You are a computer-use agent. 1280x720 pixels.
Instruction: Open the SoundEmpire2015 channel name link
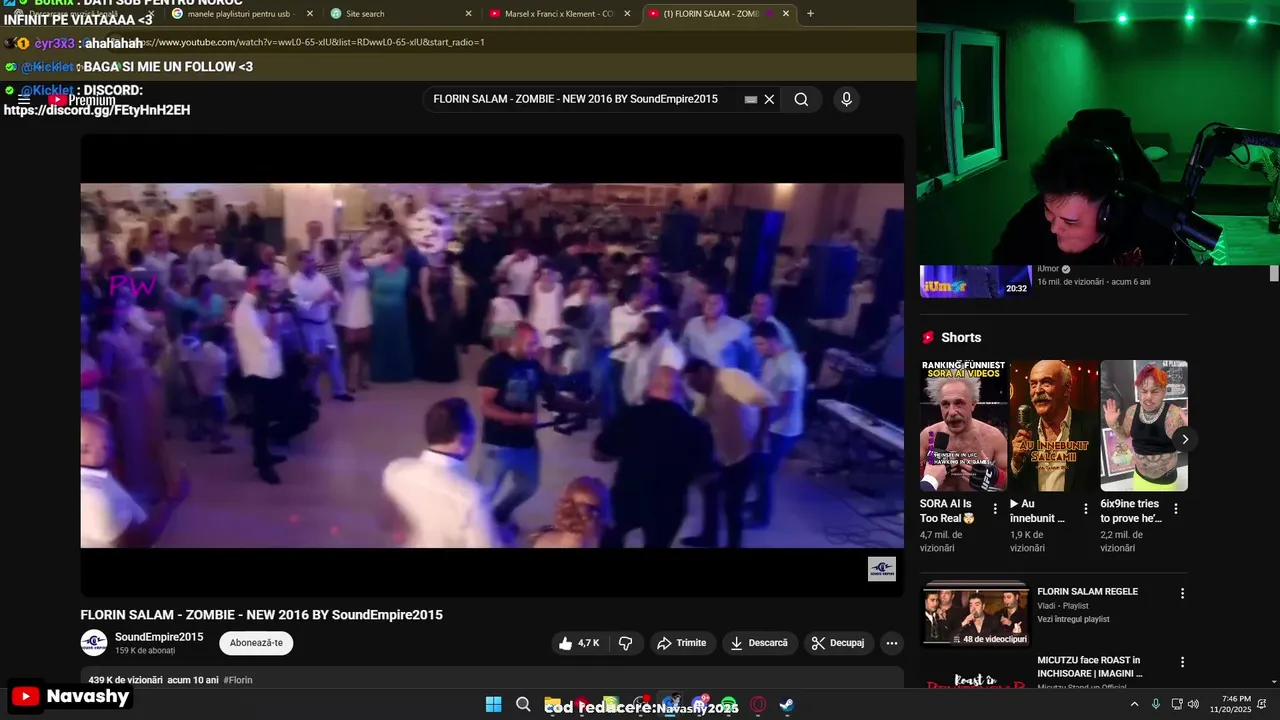(x=159, y=637)
